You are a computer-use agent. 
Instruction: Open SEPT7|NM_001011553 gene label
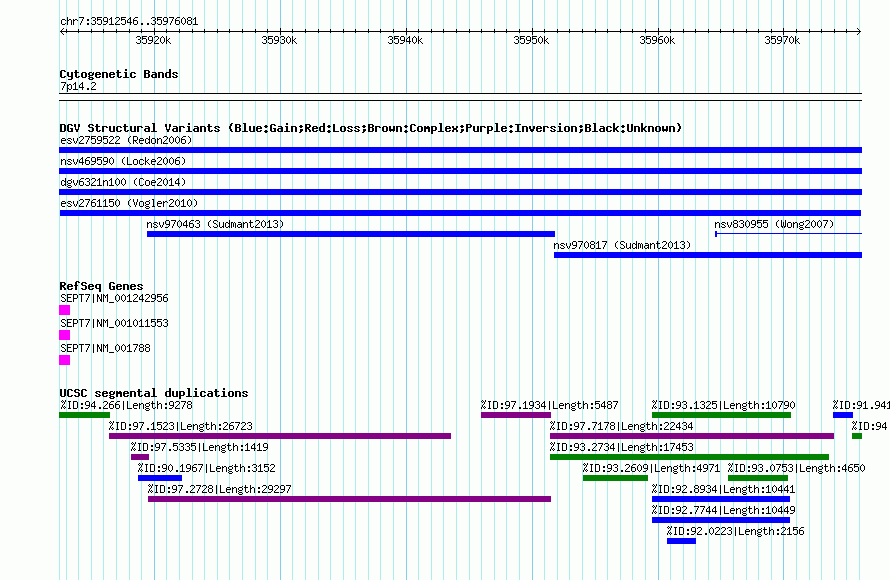[115, 323]
